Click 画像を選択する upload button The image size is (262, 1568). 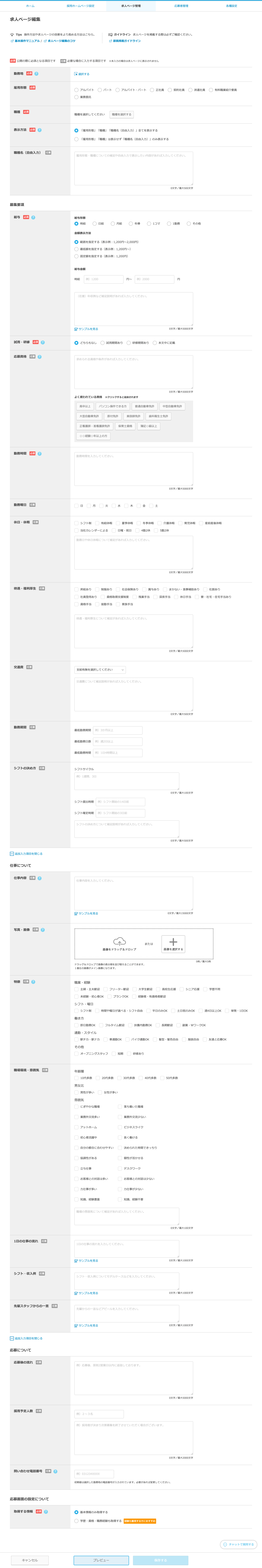click(x=173, y=944)
